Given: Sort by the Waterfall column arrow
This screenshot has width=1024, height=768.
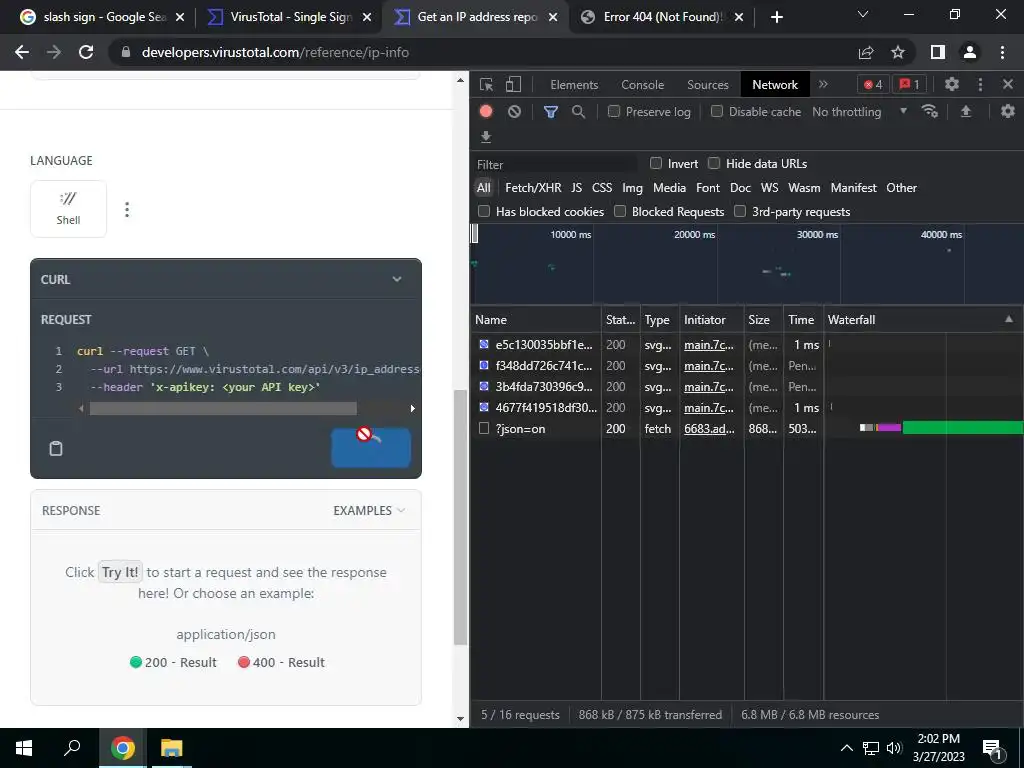Looking at the screenshot, I should point(1009,319).
